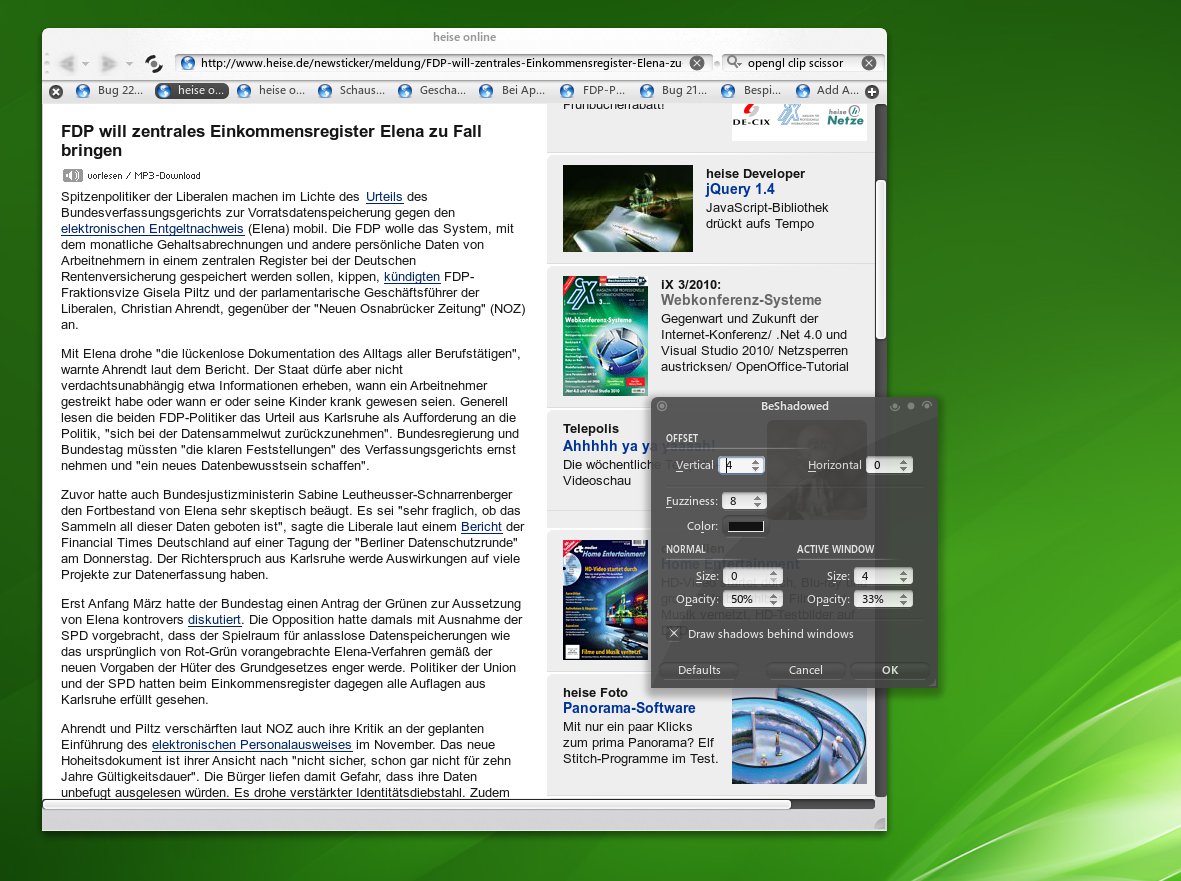Go forward using the browser forward arrow
Screen dimensions: 1181x881
click(108, 63)
